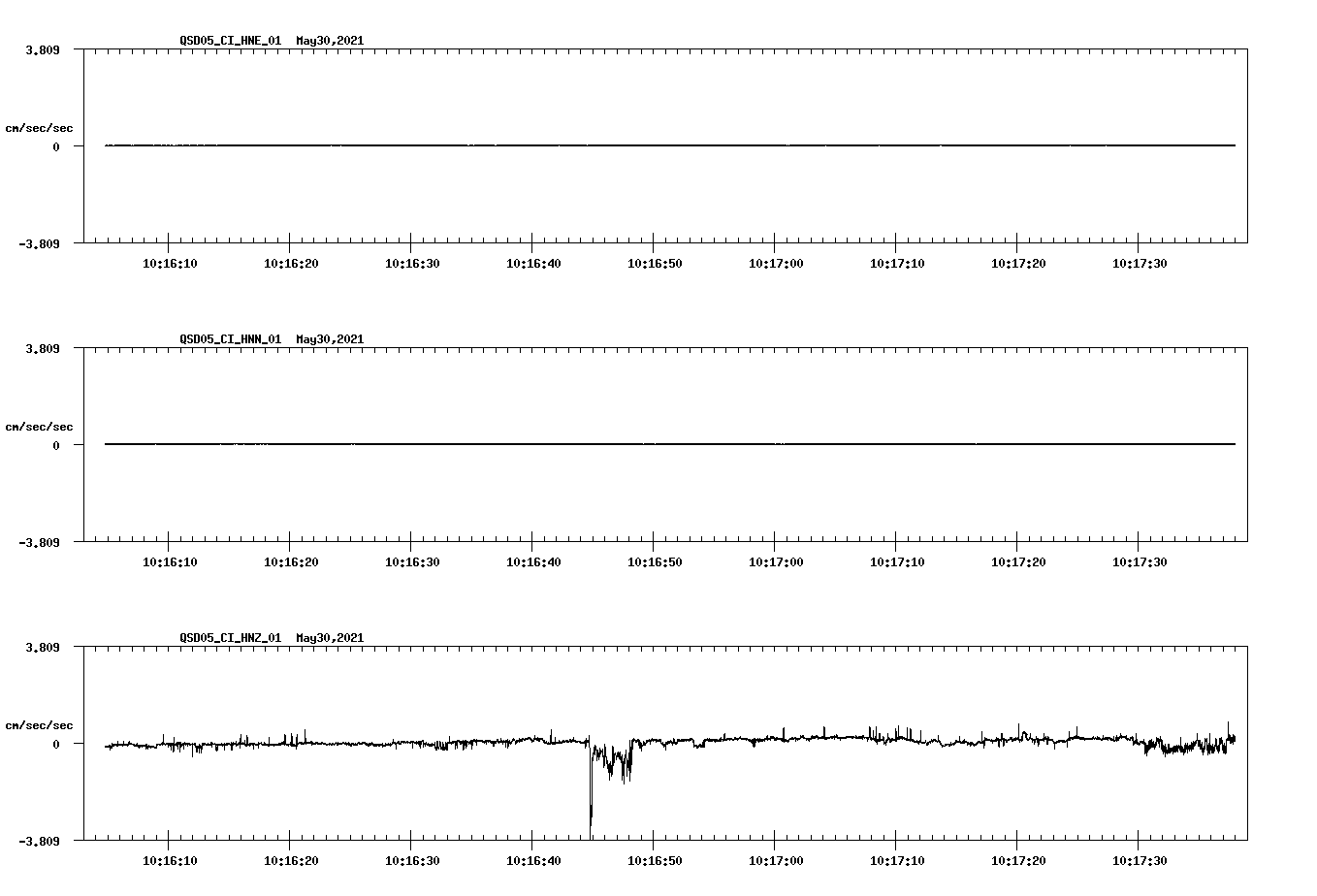The height and width of the screenshot is (896, 1317).
Task: Click the 10:16:40 time label under HNE plot
Action: click(533, 264)
